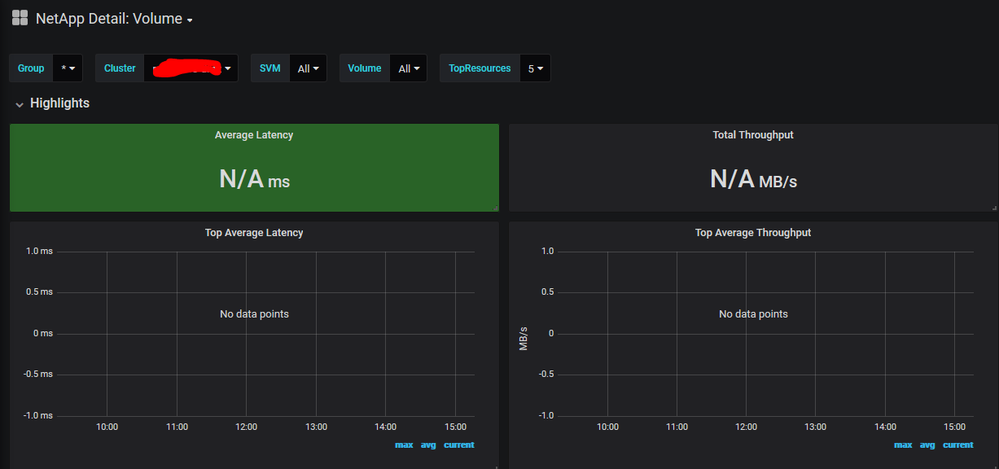Click the dashboard grid icon
The image size is (999, 469).
[x=19, y=18]
